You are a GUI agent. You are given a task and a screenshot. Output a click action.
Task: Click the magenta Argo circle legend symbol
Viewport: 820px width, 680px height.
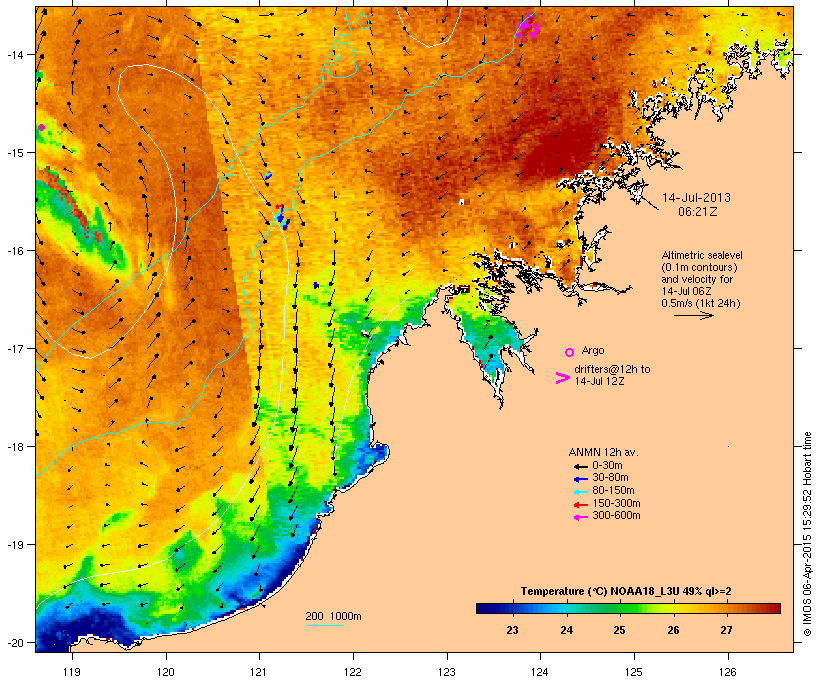(x=570, y=352)
